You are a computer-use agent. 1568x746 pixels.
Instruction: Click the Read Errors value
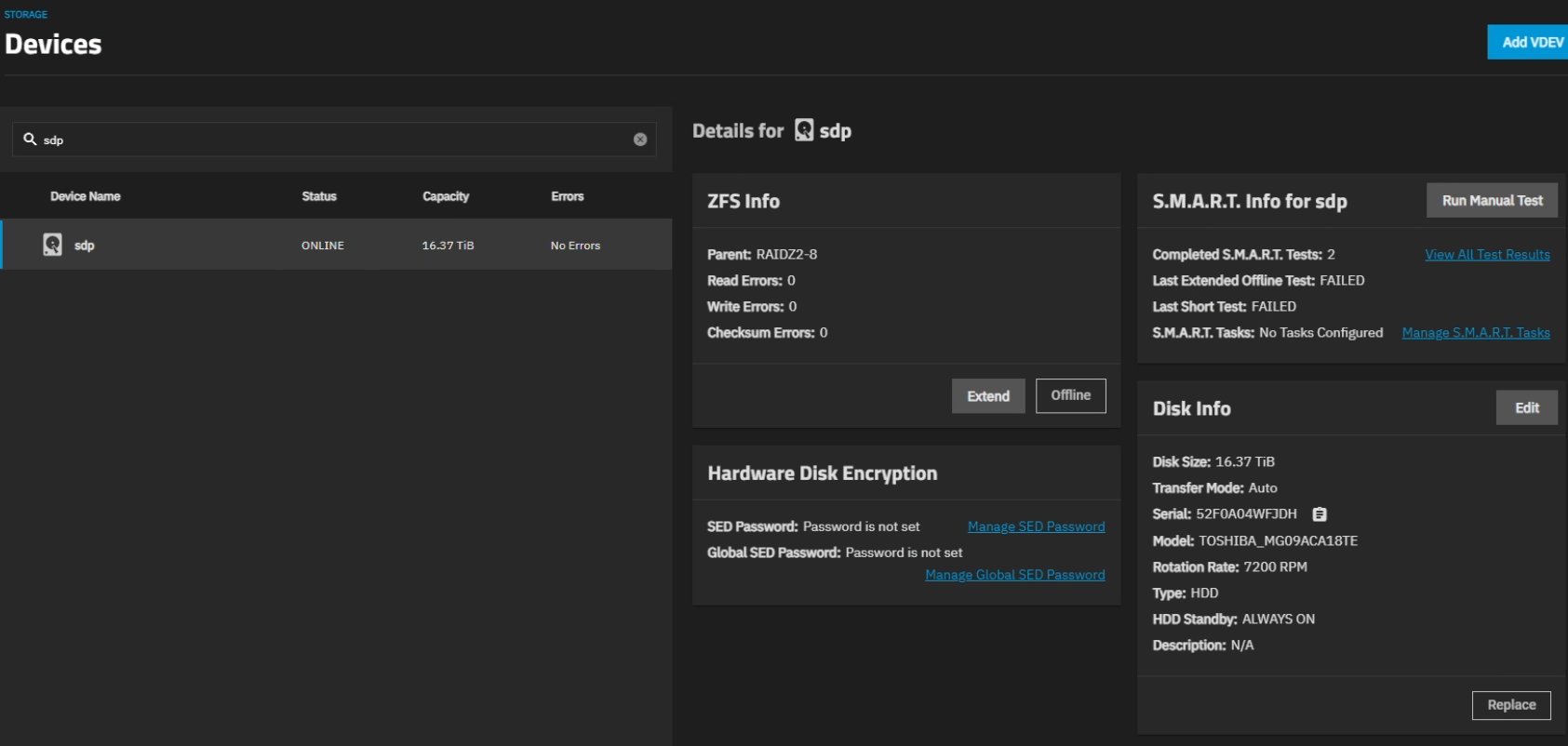[x=791, y=281]
